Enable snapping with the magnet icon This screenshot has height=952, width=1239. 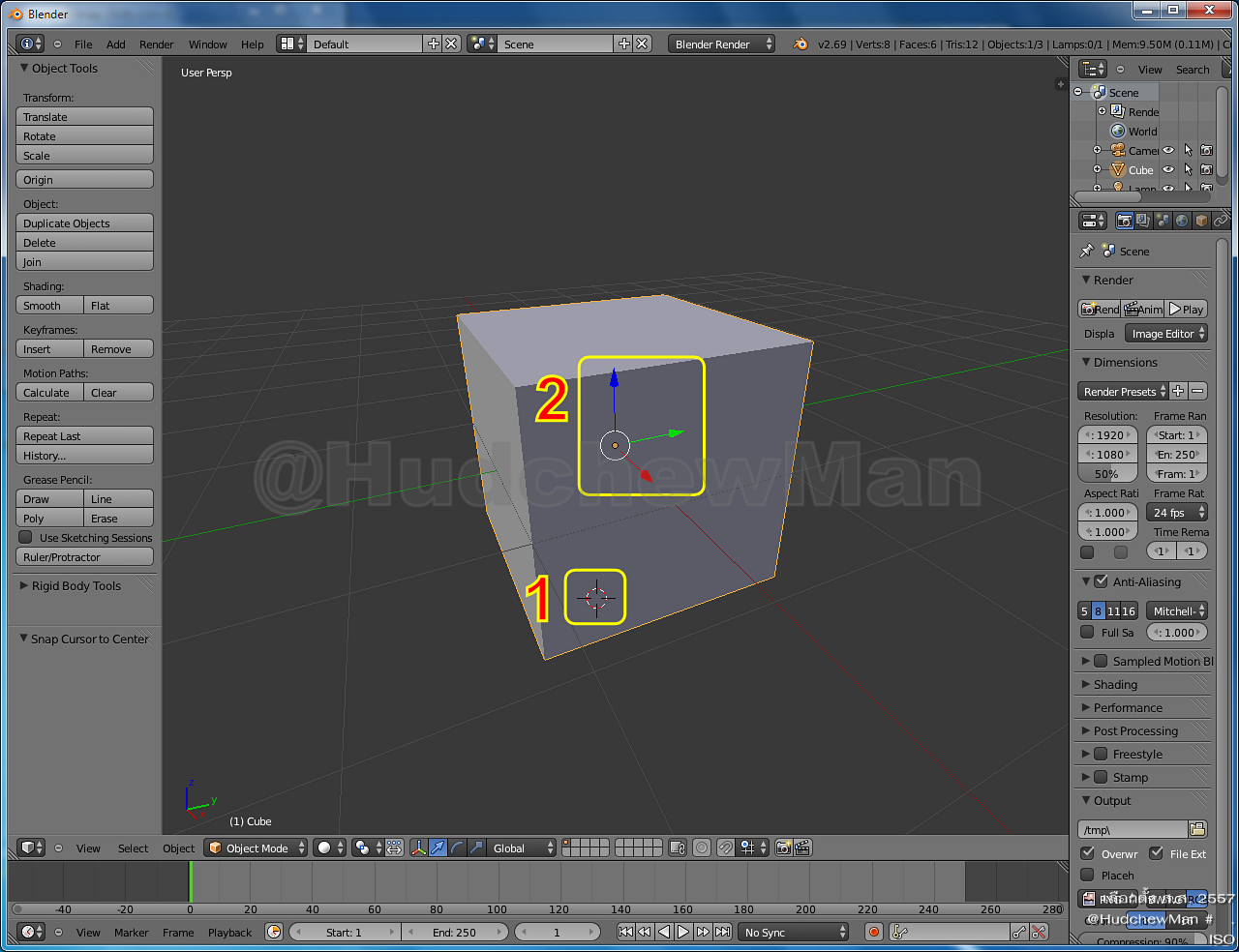(726, 848)
